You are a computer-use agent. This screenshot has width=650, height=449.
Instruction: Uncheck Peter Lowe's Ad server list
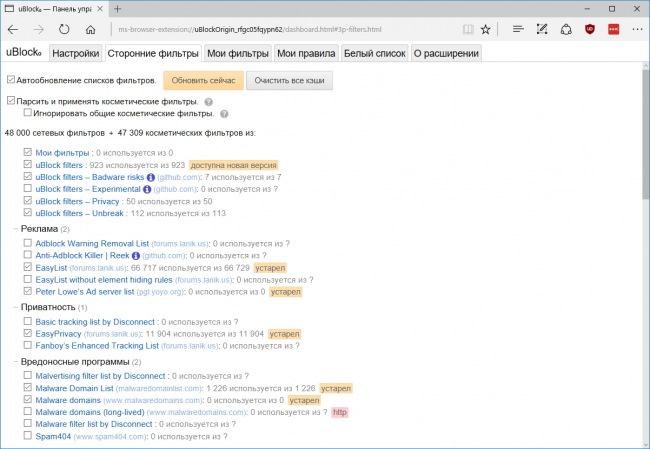click(x=27, y=291)
